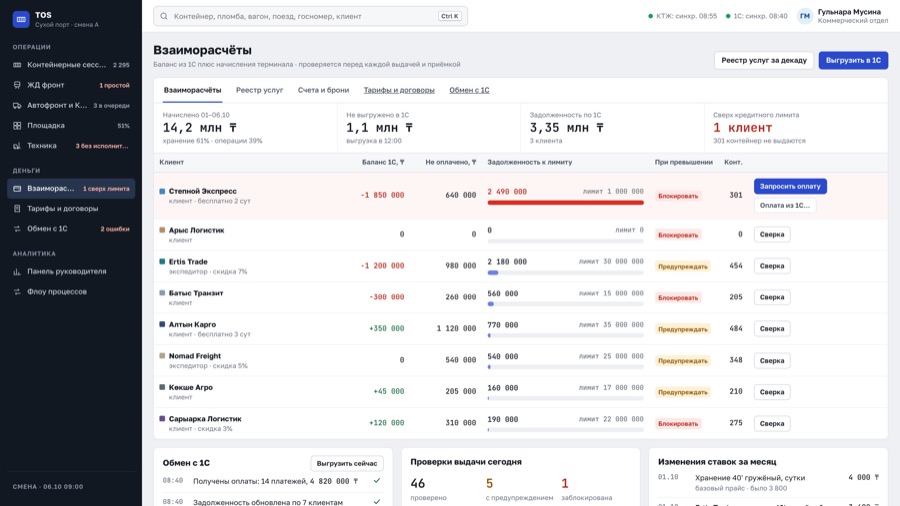The image size is (900, 506).
Task: Open Обмен с 1С sidebar icon
Action: 17,228
